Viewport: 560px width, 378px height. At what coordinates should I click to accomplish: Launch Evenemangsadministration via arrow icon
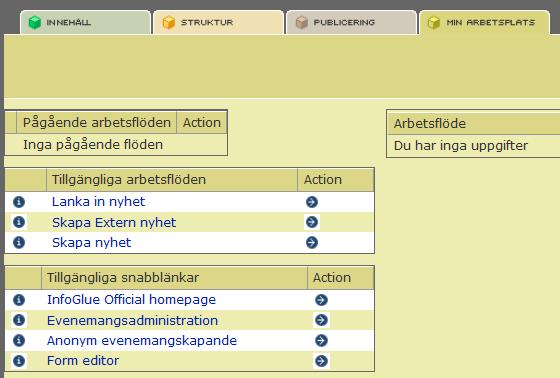click(321, 320)
